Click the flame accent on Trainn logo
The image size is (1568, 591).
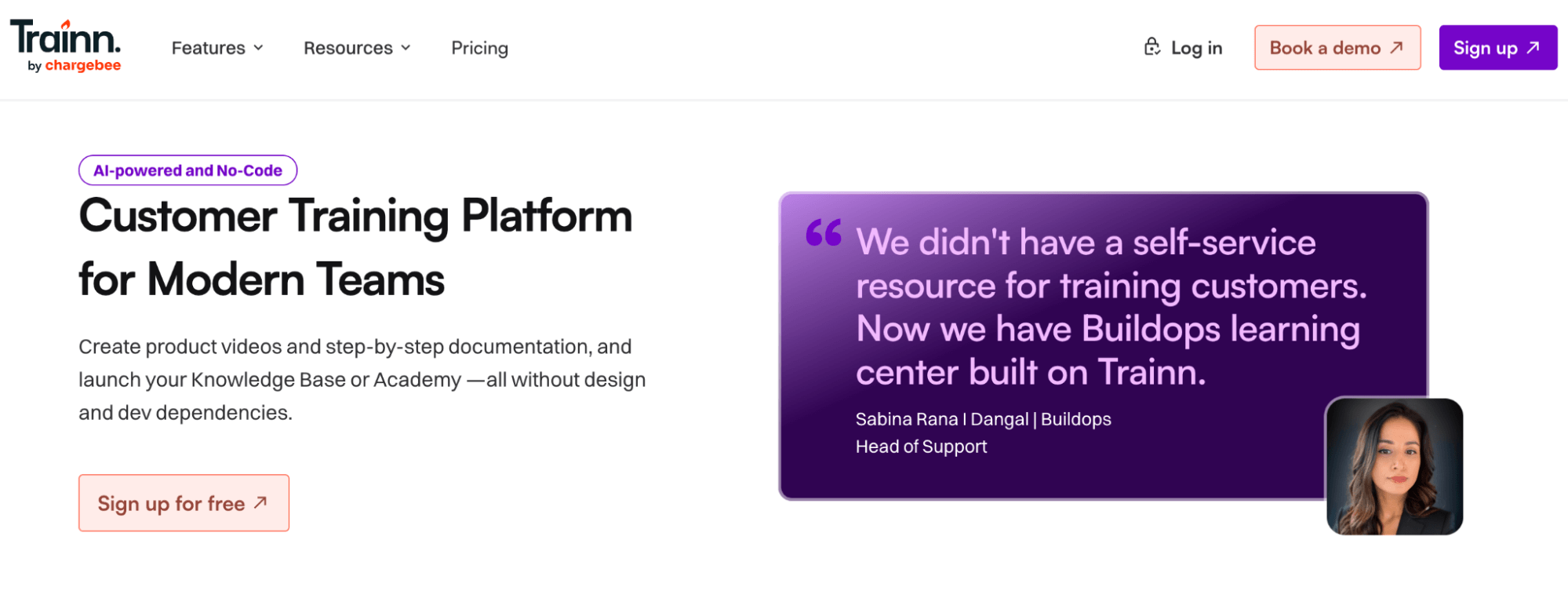click(x=67, y=24)
